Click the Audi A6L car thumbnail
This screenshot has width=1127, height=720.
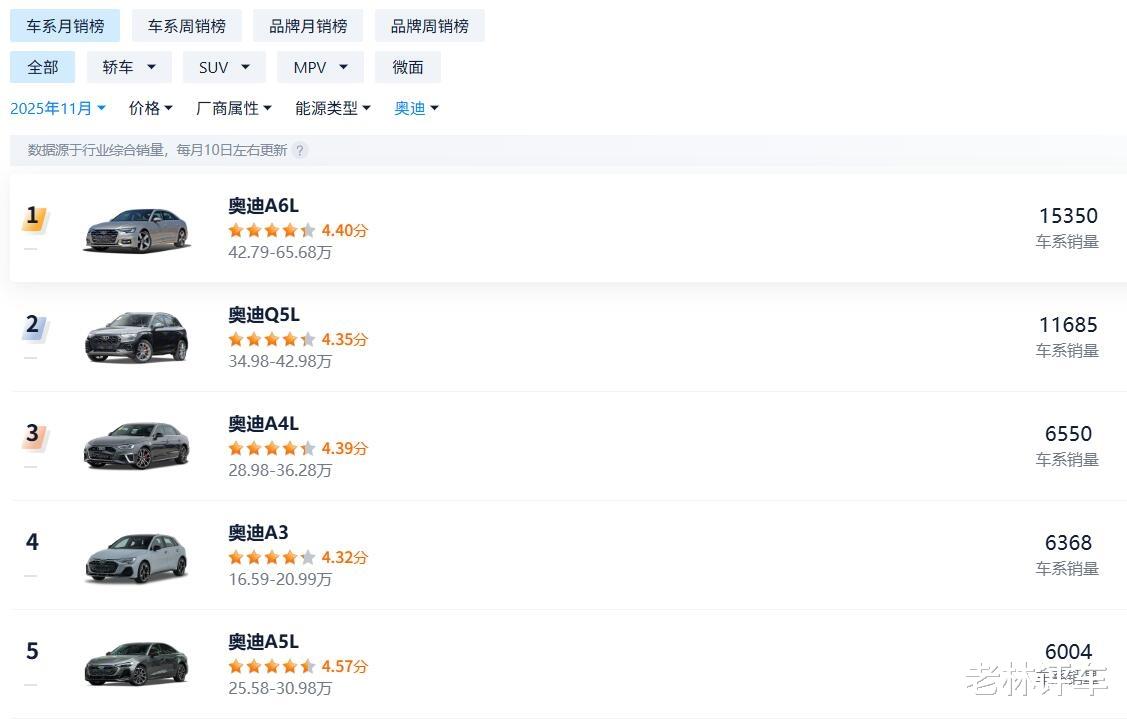click(x=136, y=229)
